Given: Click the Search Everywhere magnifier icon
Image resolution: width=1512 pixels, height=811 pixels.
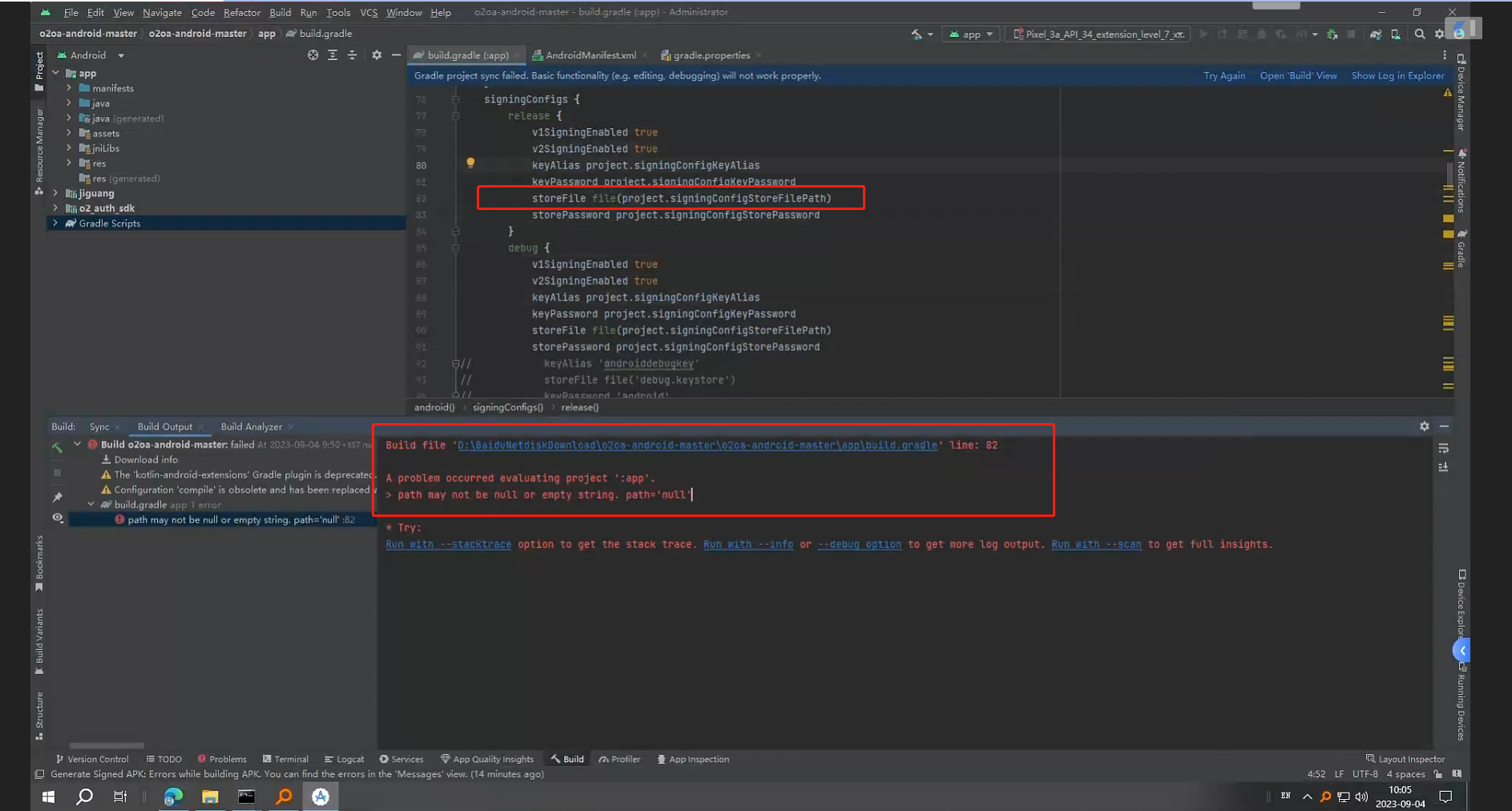Looking at the screenshot, I should [x=1420, y=34].
